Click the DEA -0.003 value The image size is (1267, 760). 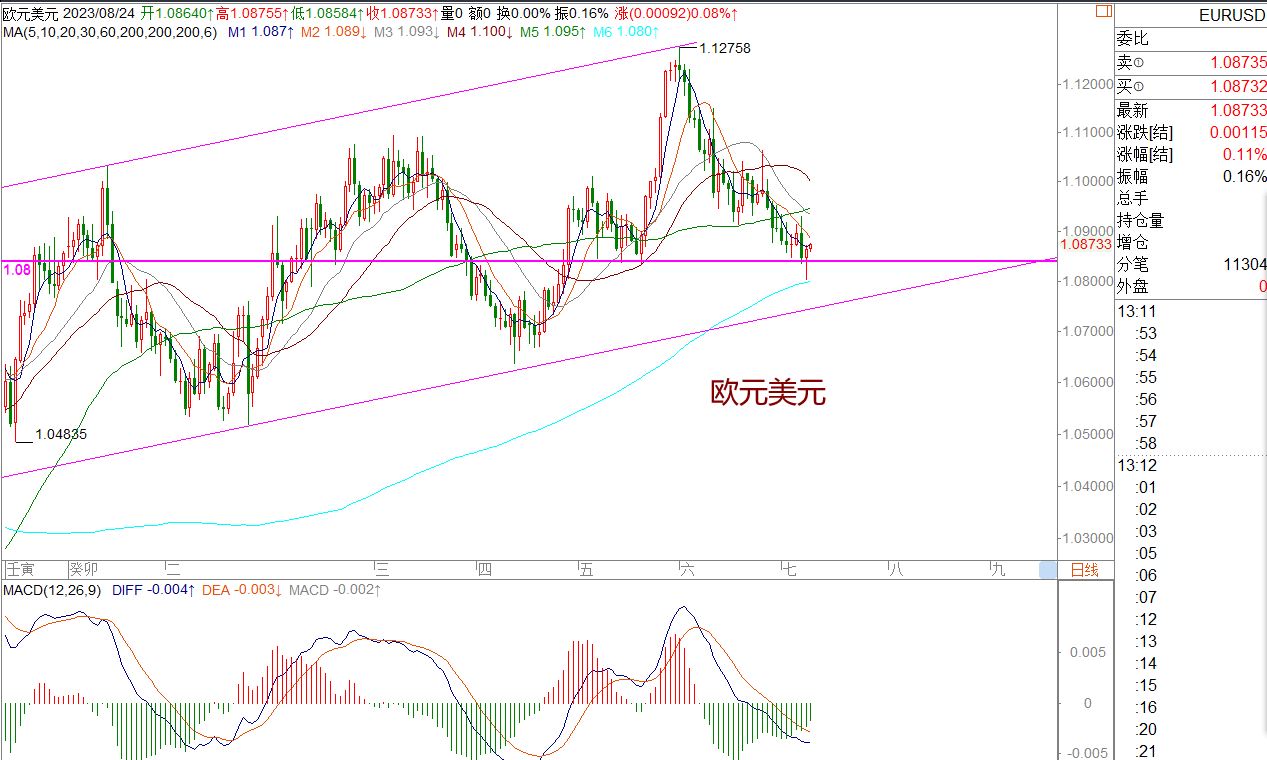(242, 590)
